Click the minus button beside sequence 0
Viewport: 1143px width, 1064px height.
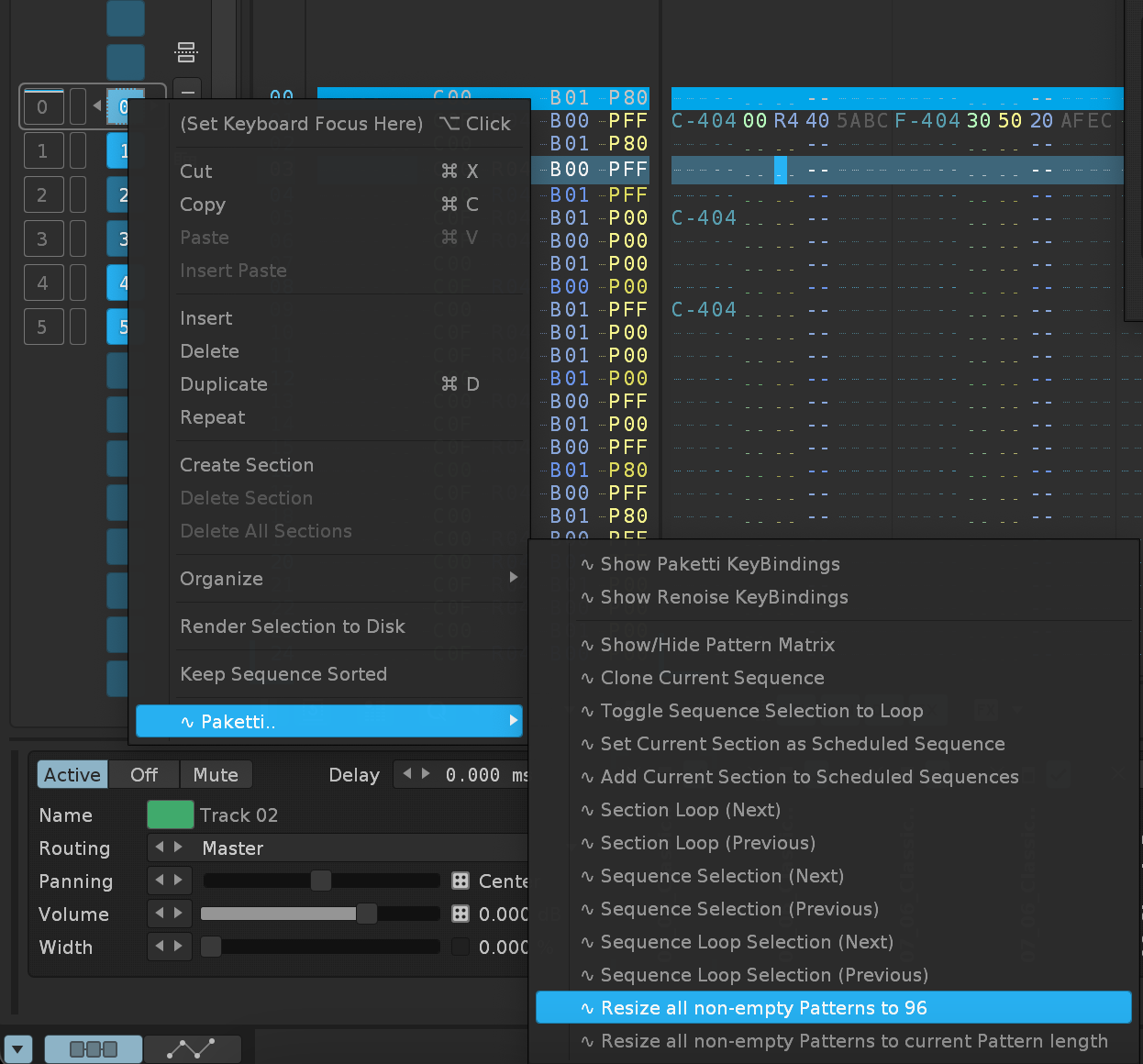[x=186, y=93]
